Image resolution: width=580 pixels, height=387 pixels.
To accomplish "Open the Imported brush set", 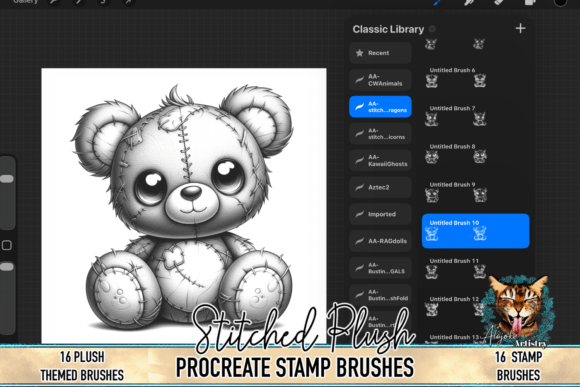I will [380, 214].
